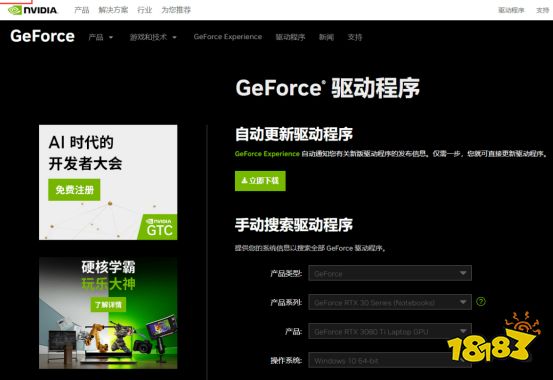Open 新闻 in the GeForce navbar
The height and width of the screenshot is (380, 553).
[x=326, y=37]
